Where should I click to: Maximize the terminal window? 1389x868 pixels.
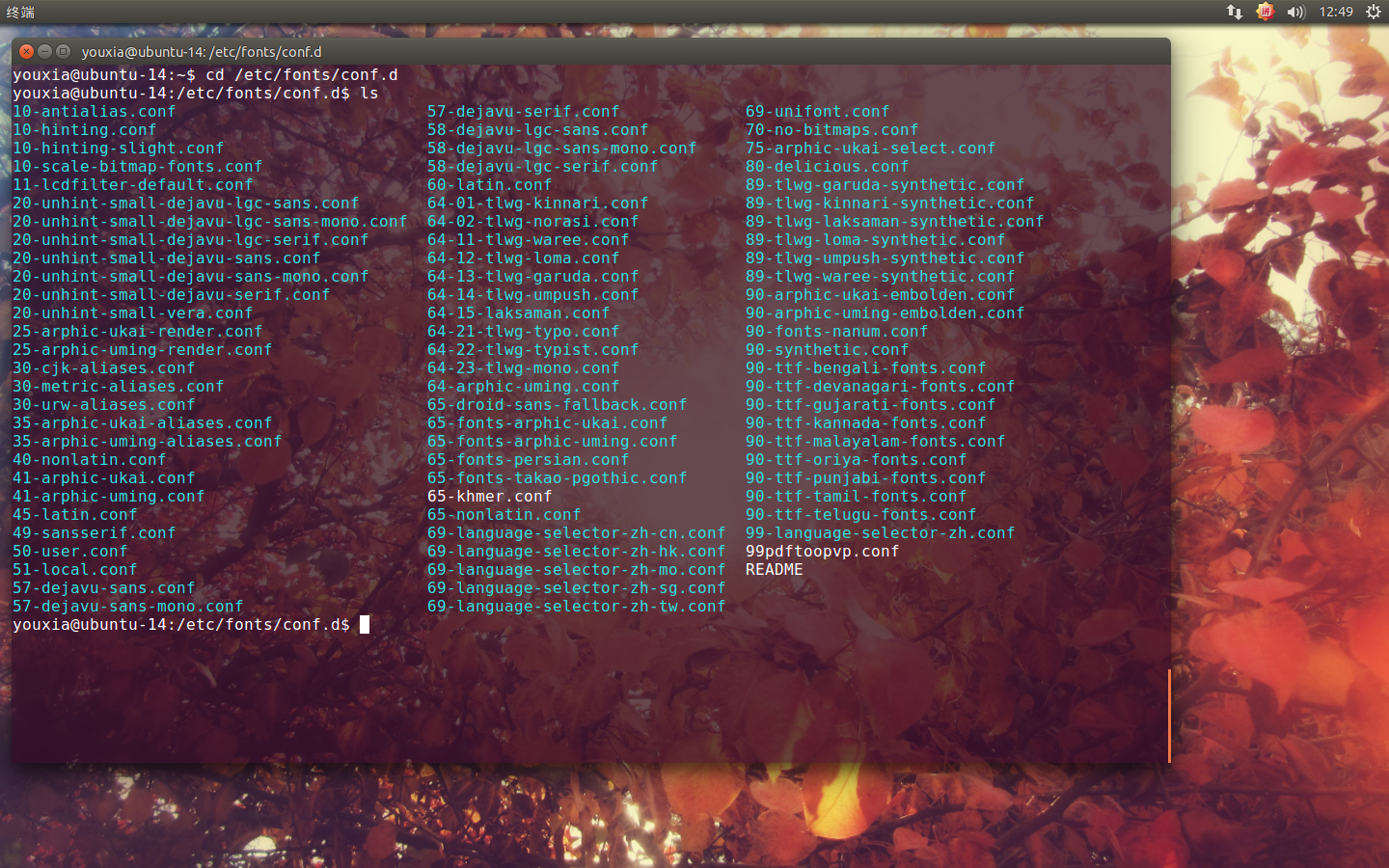point(63,51)
